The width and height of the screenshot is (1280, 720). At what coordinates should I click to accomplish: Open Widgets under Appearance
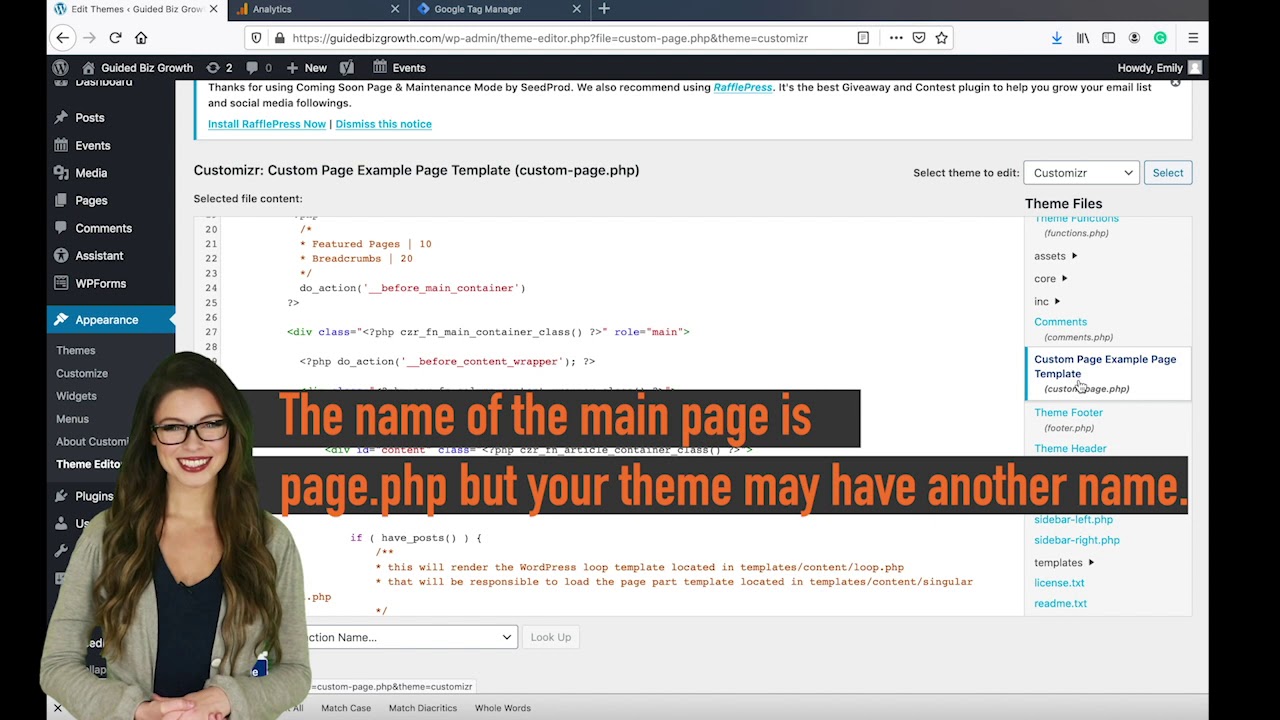tap(76, 397)
